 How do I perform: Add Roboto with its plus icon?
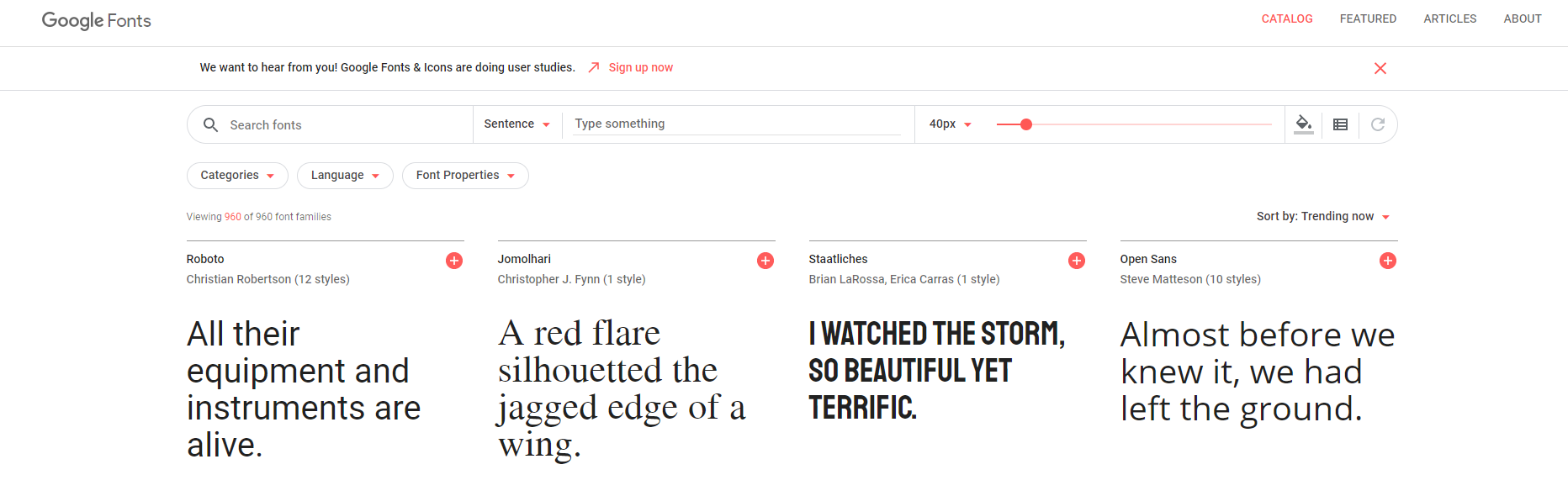point(454,261)
